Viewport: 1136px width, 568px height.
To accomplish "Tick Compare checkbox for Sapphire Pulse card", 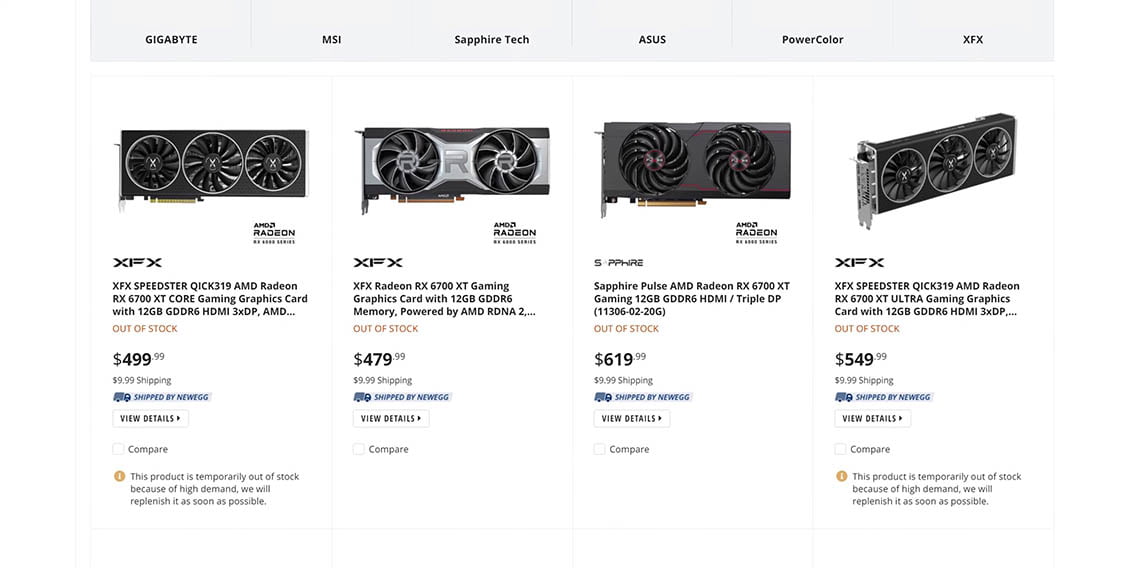I will tap(599, 449).
